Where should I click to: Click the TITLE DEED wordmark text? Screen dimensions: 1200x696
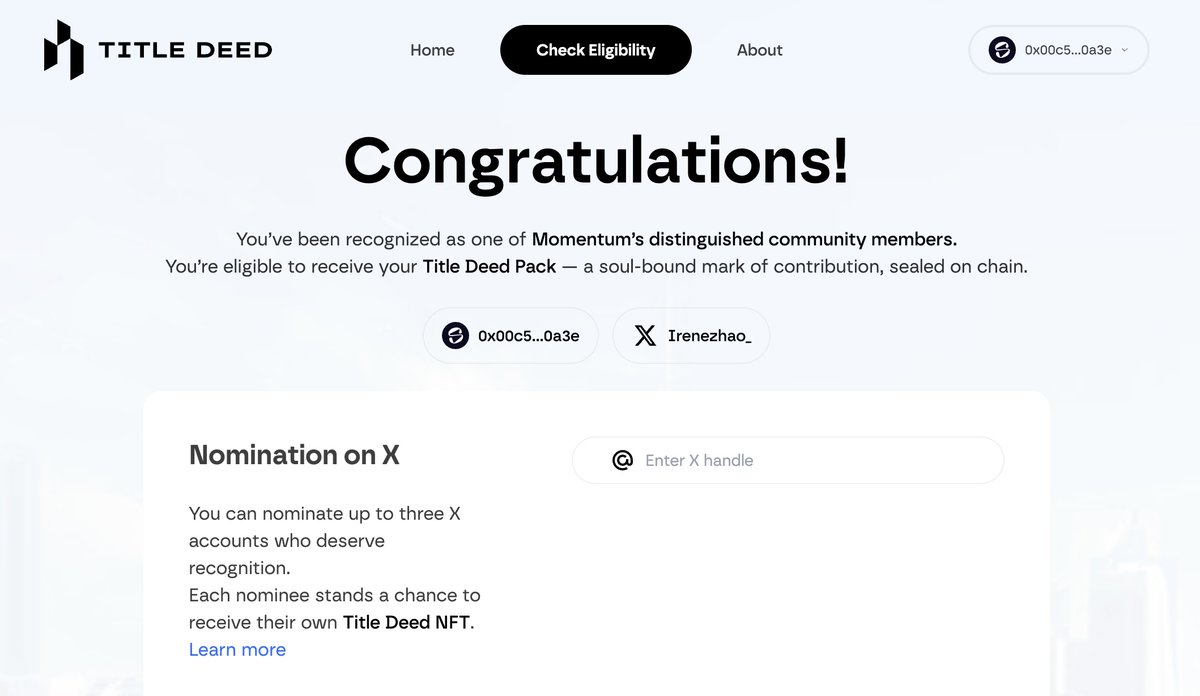185,50
